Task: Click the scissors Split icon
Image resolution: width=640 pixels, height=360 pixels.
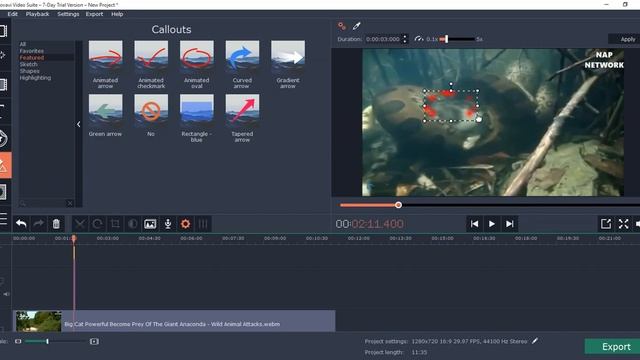Action: pyautogui.click(x=80, y=224)
